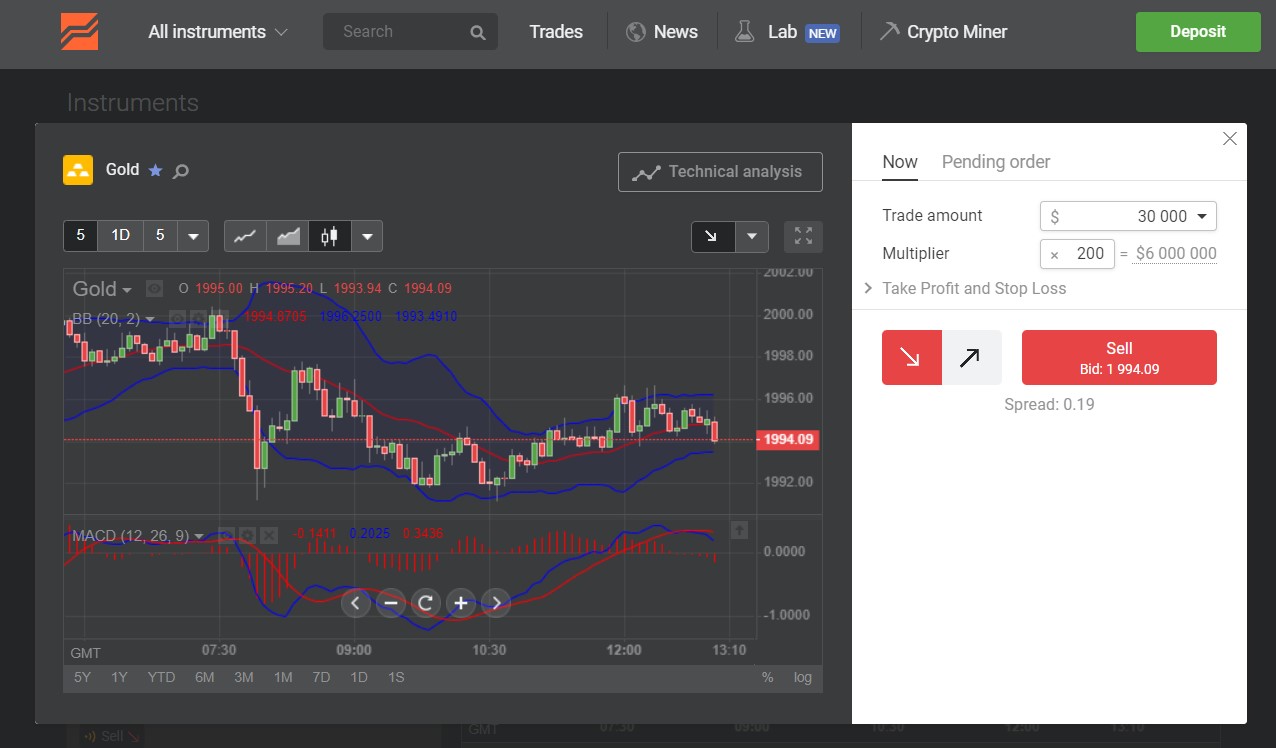Image resolution: width=1276 pixels, height=748 pixels.
Task: Click the green Deposit button
Action: [x=1197, y=31]
